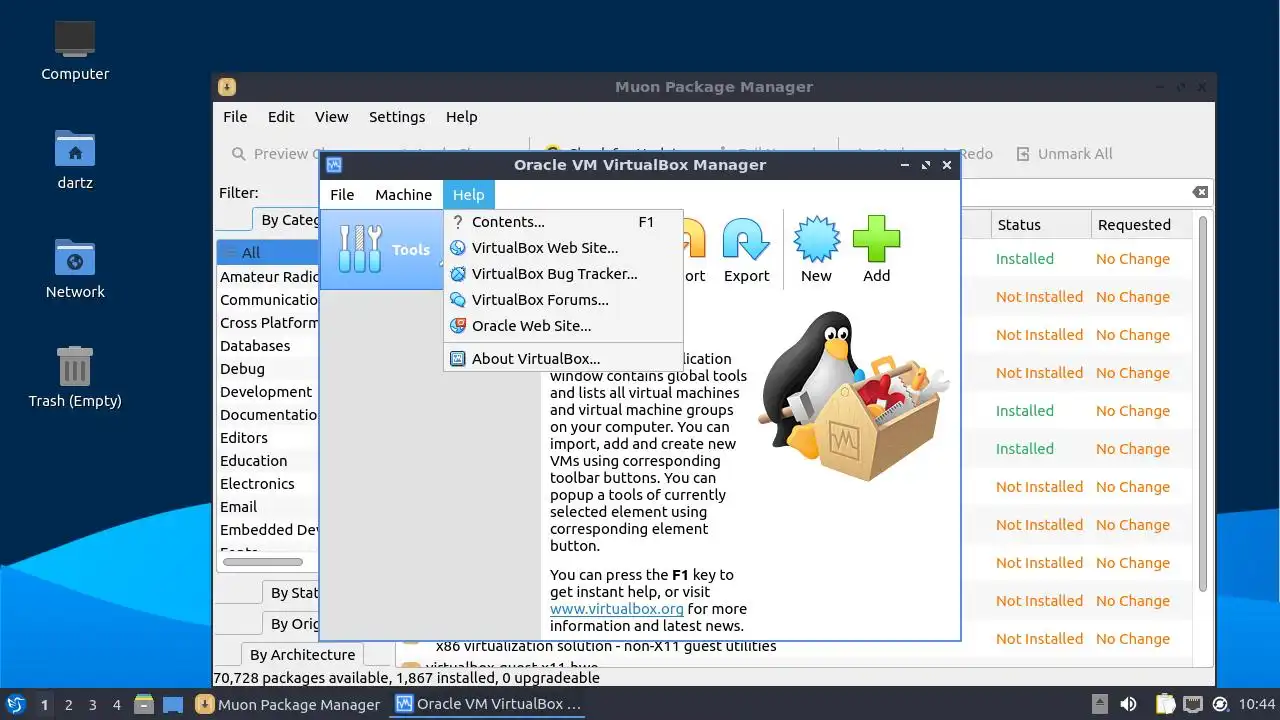
Task: Click Muon Package Manager title bar icon
Action: tap(227, 87)
